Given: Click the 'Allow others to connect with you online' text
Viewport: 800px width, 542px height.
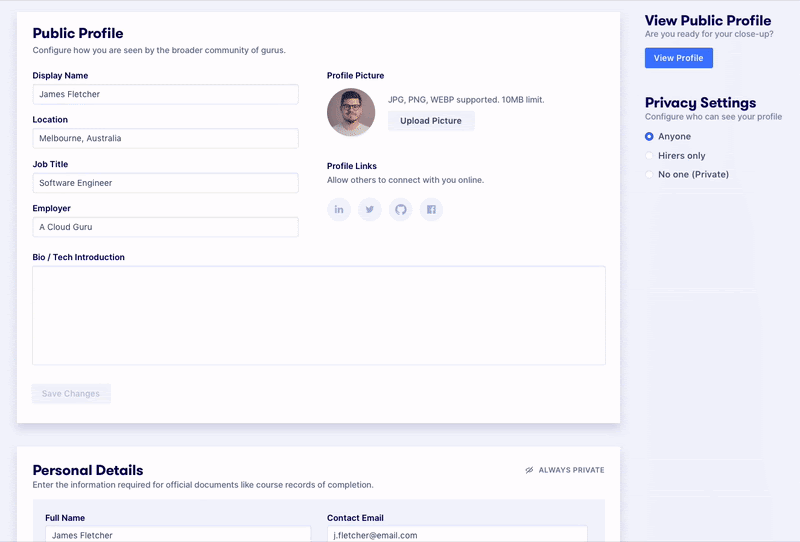Looking at the screenshot, I should [406, 180].
